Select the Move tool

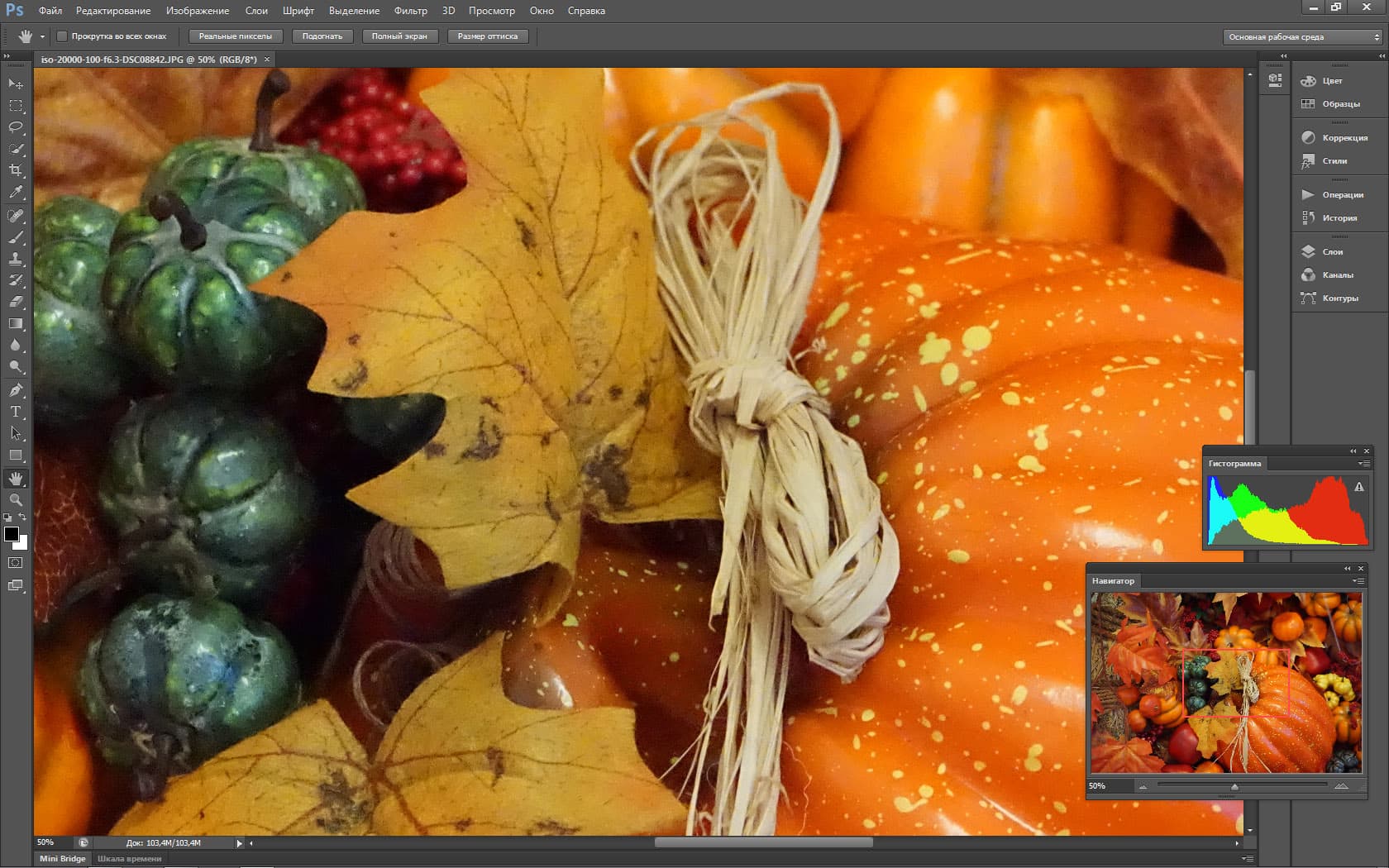point(16,83)
